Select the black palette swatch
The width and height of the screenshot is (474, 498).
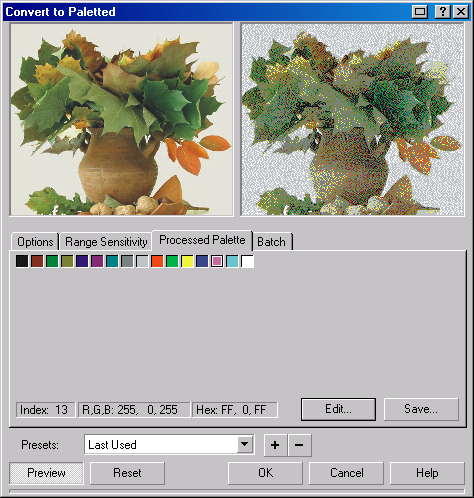click(x=22, y=261)
